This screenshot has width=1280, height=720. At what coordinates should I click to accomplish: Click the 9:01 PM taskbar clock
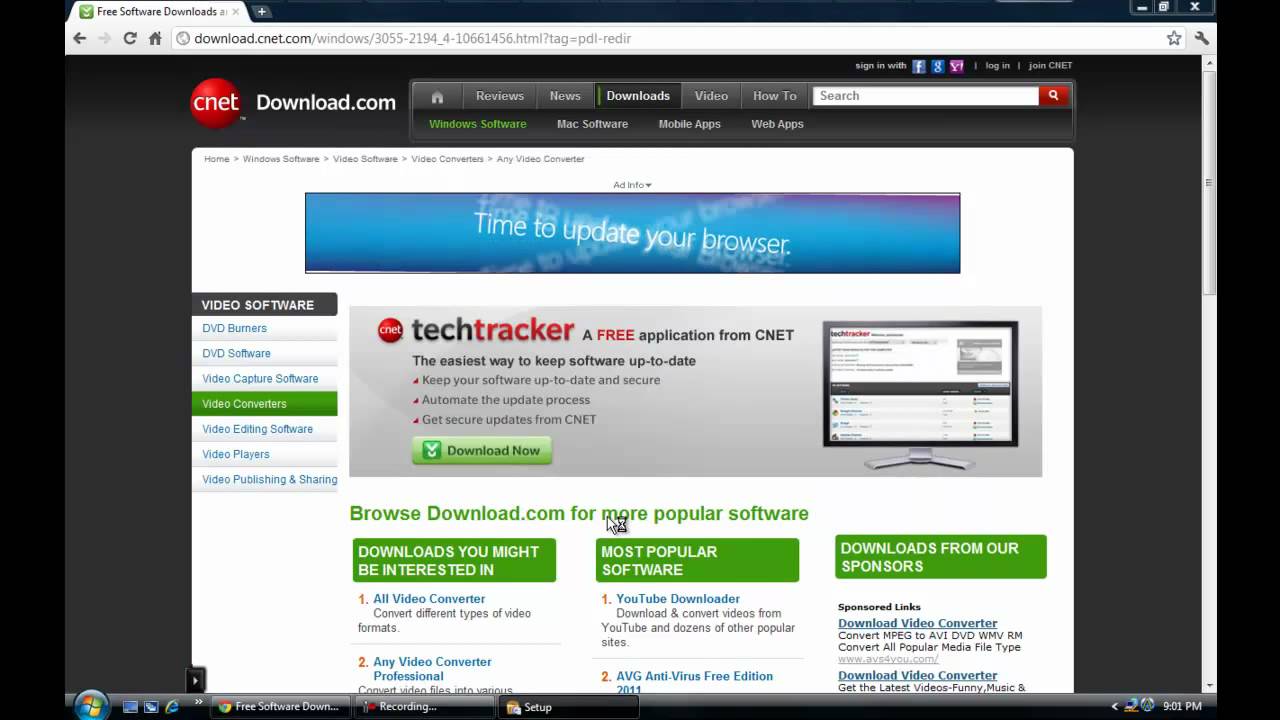pyautogui.click(x=1182, y=706)
